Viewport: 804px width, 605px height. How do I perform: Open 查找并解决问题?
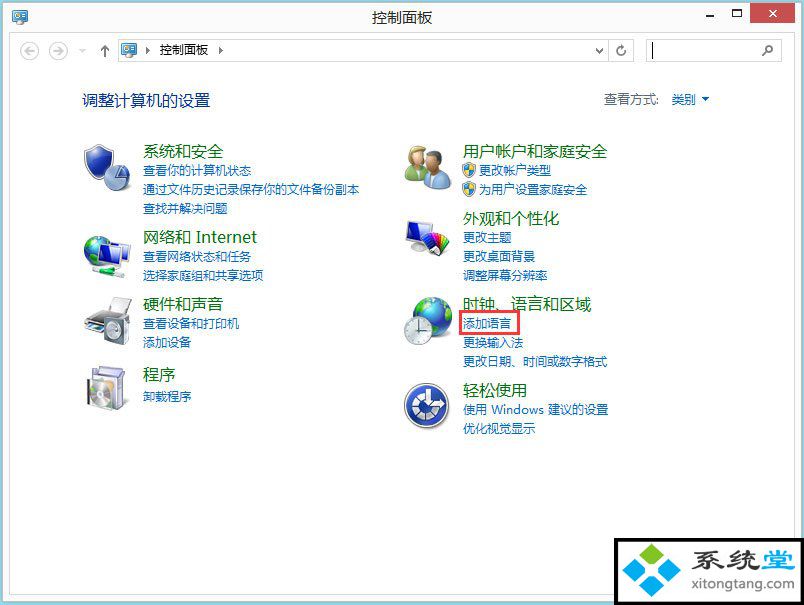[x=185, y=209]
